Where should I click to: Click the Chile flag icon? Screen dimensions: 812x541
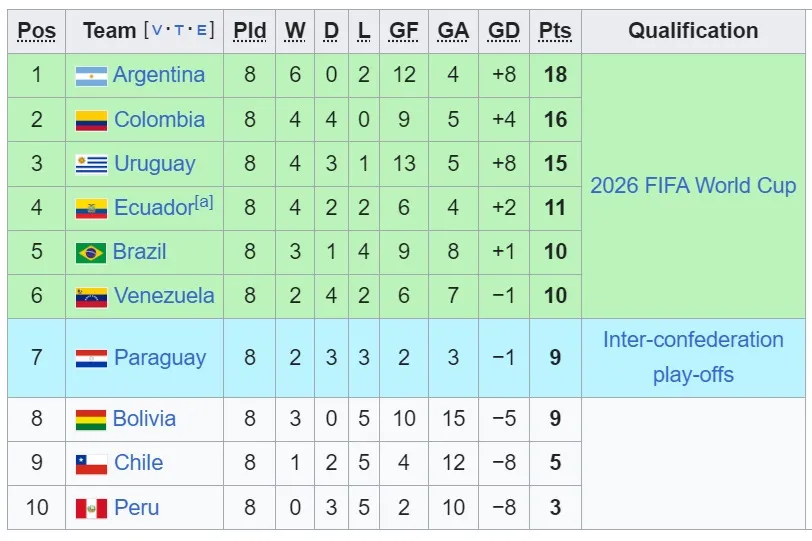point(91,464)
